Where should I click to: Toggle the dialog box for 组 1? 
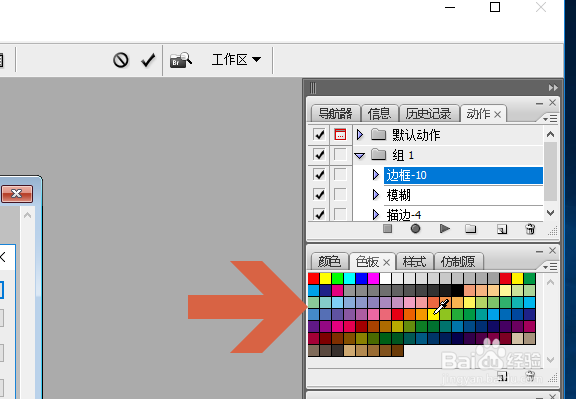point(340,155)
